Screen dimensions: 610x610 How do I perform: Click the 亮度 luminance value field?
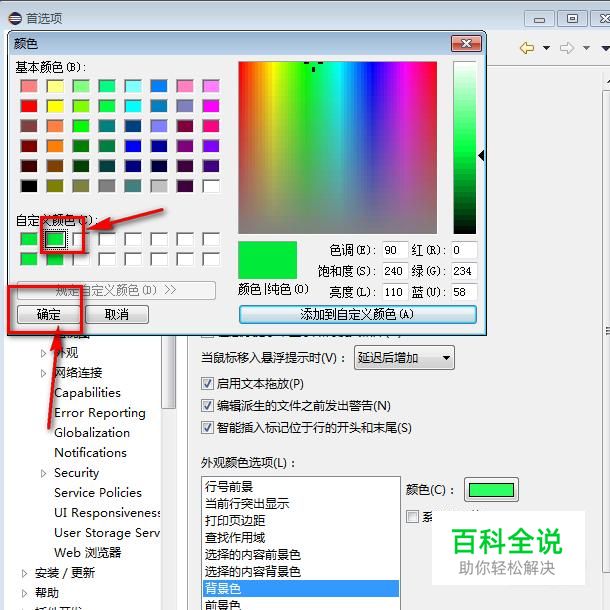(394, 292)
